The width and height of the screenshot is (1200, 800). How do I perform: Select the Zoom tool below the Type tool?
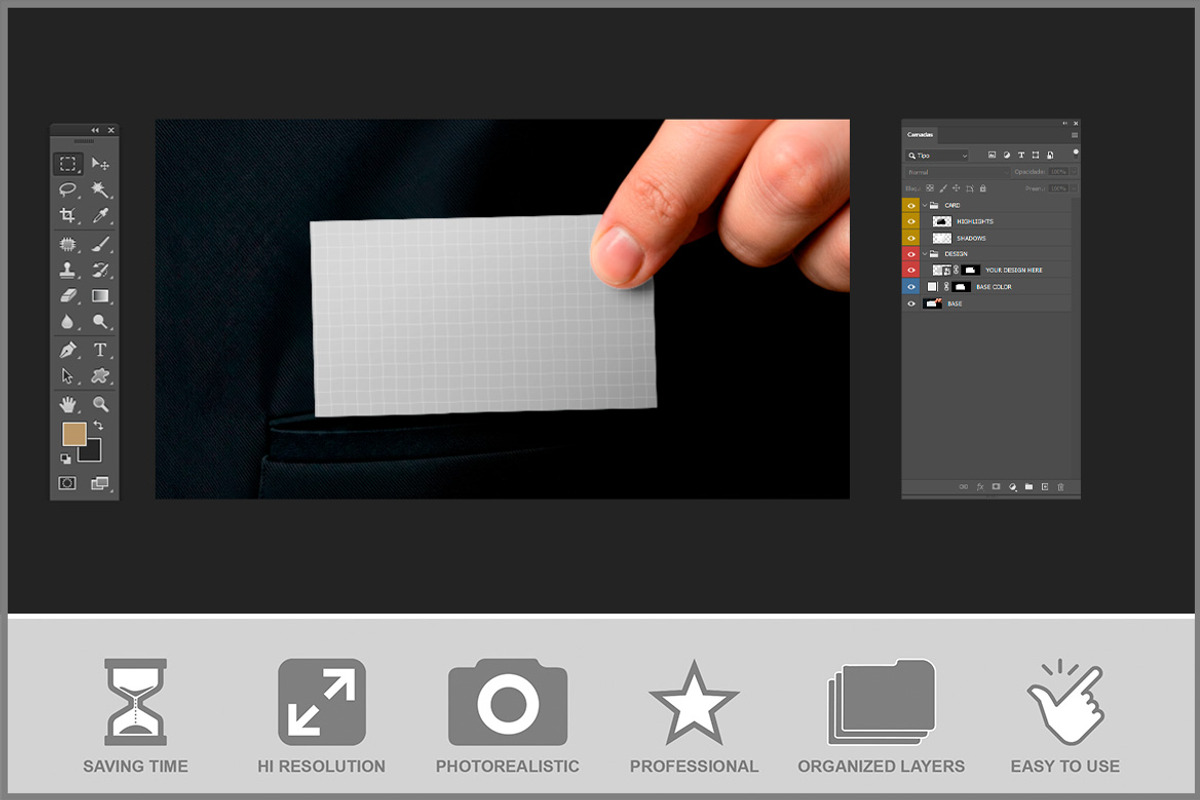pyautogui.click(x=100, y=404)
